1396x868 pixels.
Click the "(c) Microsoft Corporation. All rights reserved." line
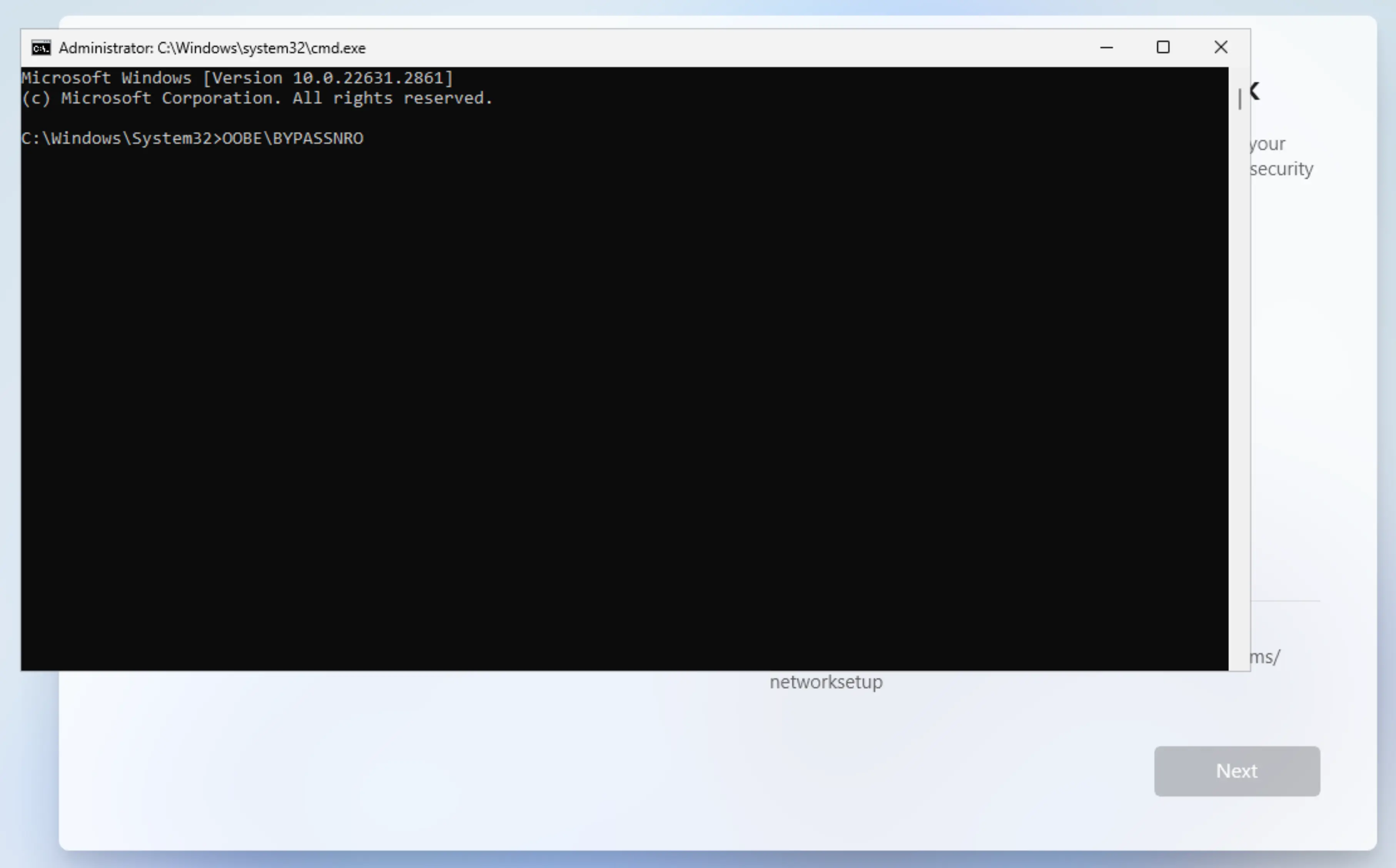click(x=257, y=98)
